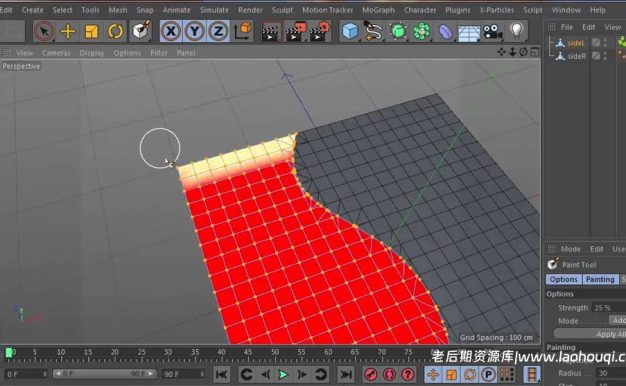Click the Apply All button

590,334
